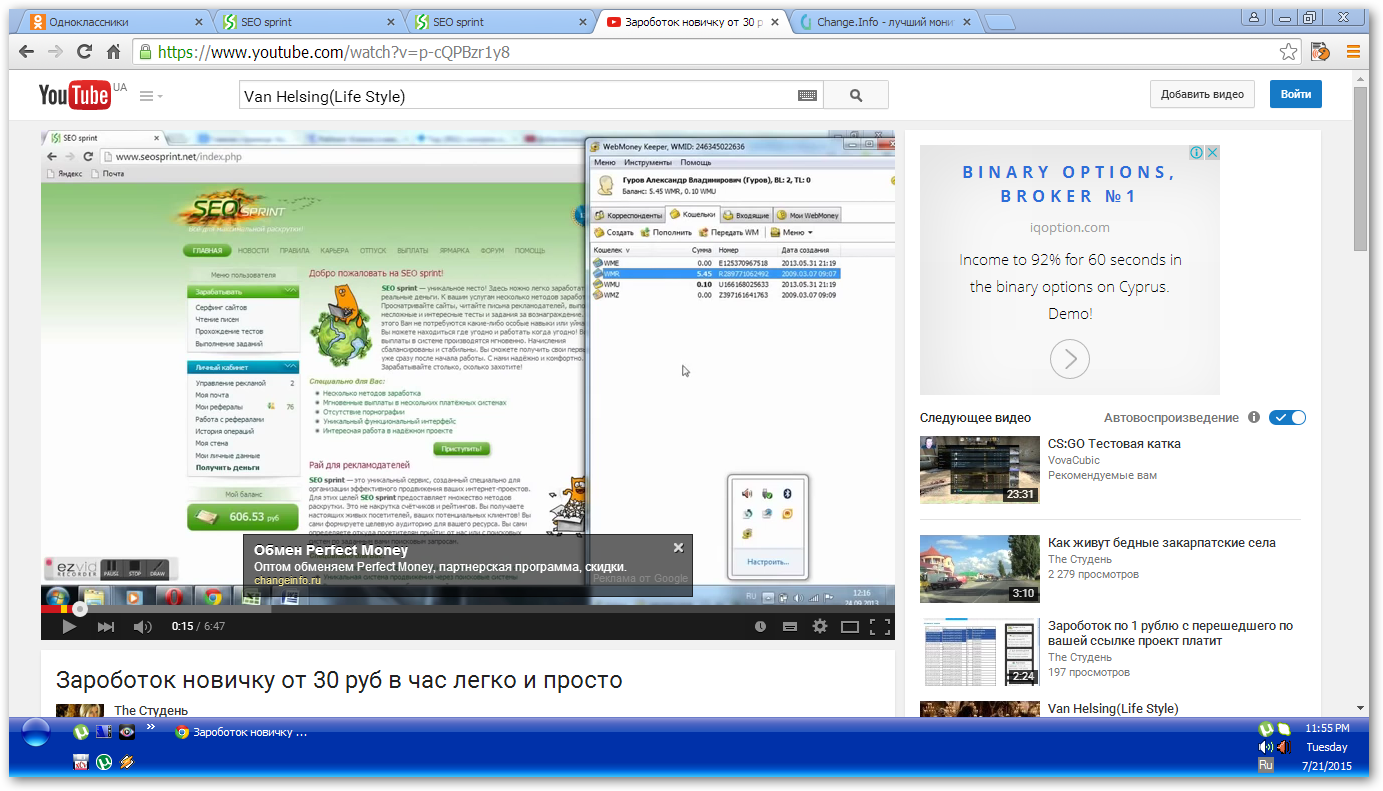
Task: Open the Chrome menu
Action: coord(1354,52)
